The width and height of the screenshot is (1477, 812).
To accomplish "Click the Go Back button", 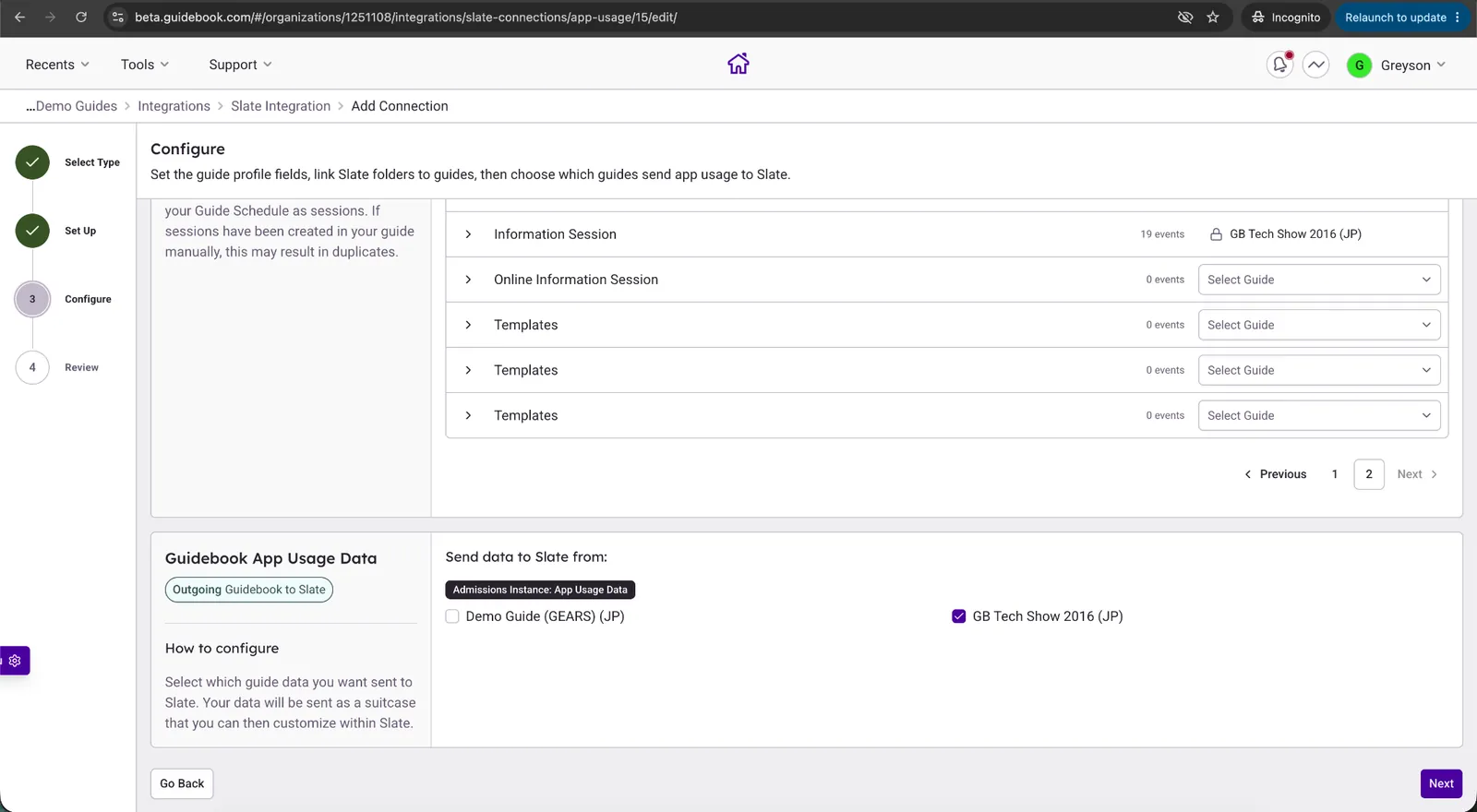I will coord(182,783).
